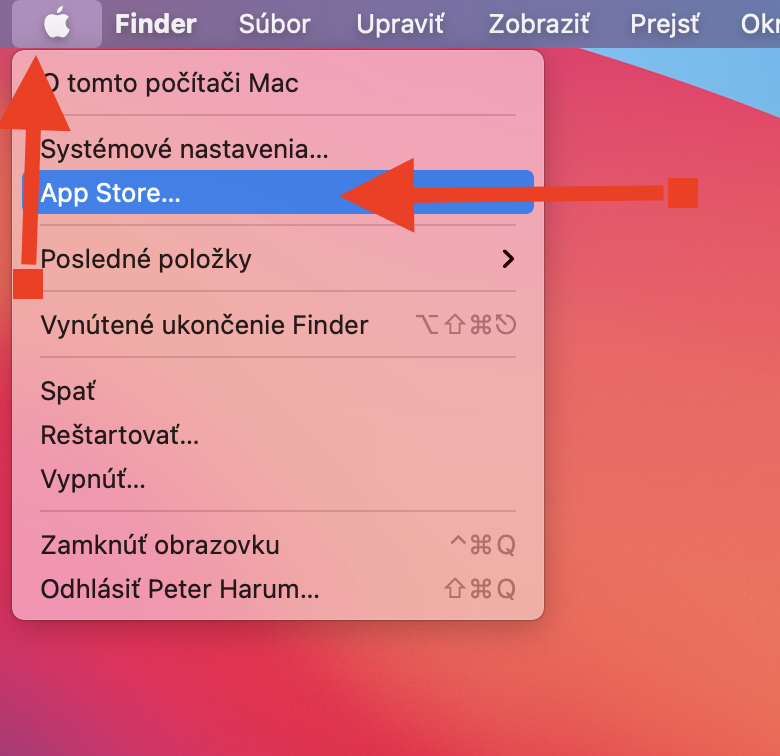This screenshot has width=780, height=756.
Task: Log out with Odhlásiť Peter Harum
Action: pos(180,589)
